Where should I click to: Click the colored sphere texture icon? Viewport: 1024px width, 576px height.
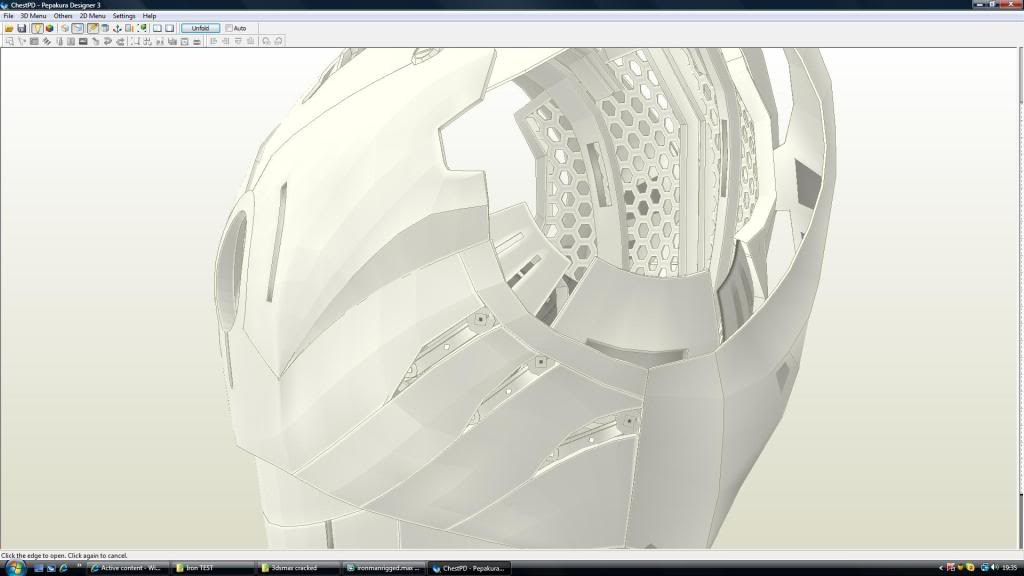[49, 28]
